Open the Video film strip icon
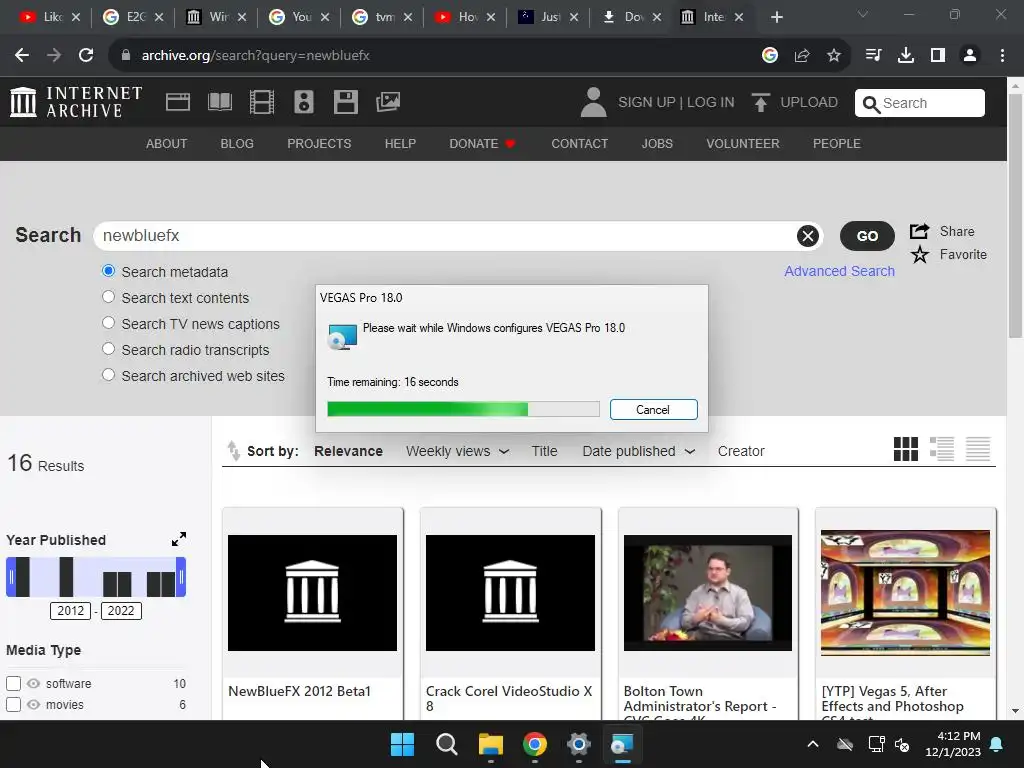 (x=262, y=102)
